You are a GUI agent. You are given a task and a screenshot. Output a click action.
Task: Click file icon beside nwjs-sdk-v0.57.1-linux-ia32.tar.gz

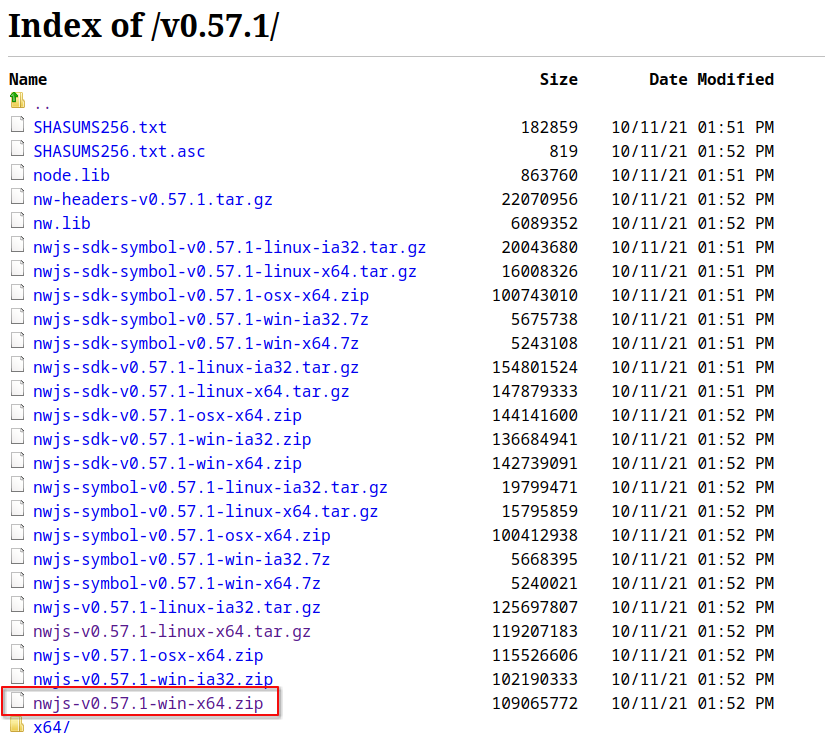tap(17, 364)
